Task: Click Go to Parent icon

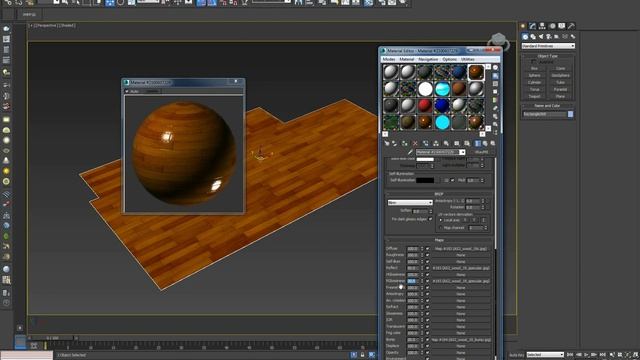Action: click(485, 143)
